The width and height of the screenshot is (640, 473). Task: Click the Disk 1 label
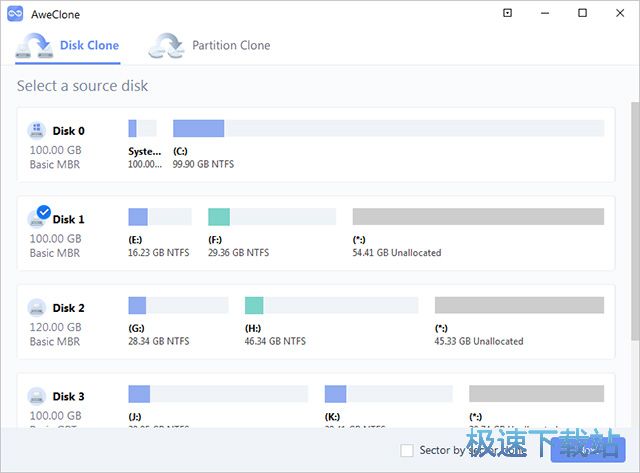(69, 220)
